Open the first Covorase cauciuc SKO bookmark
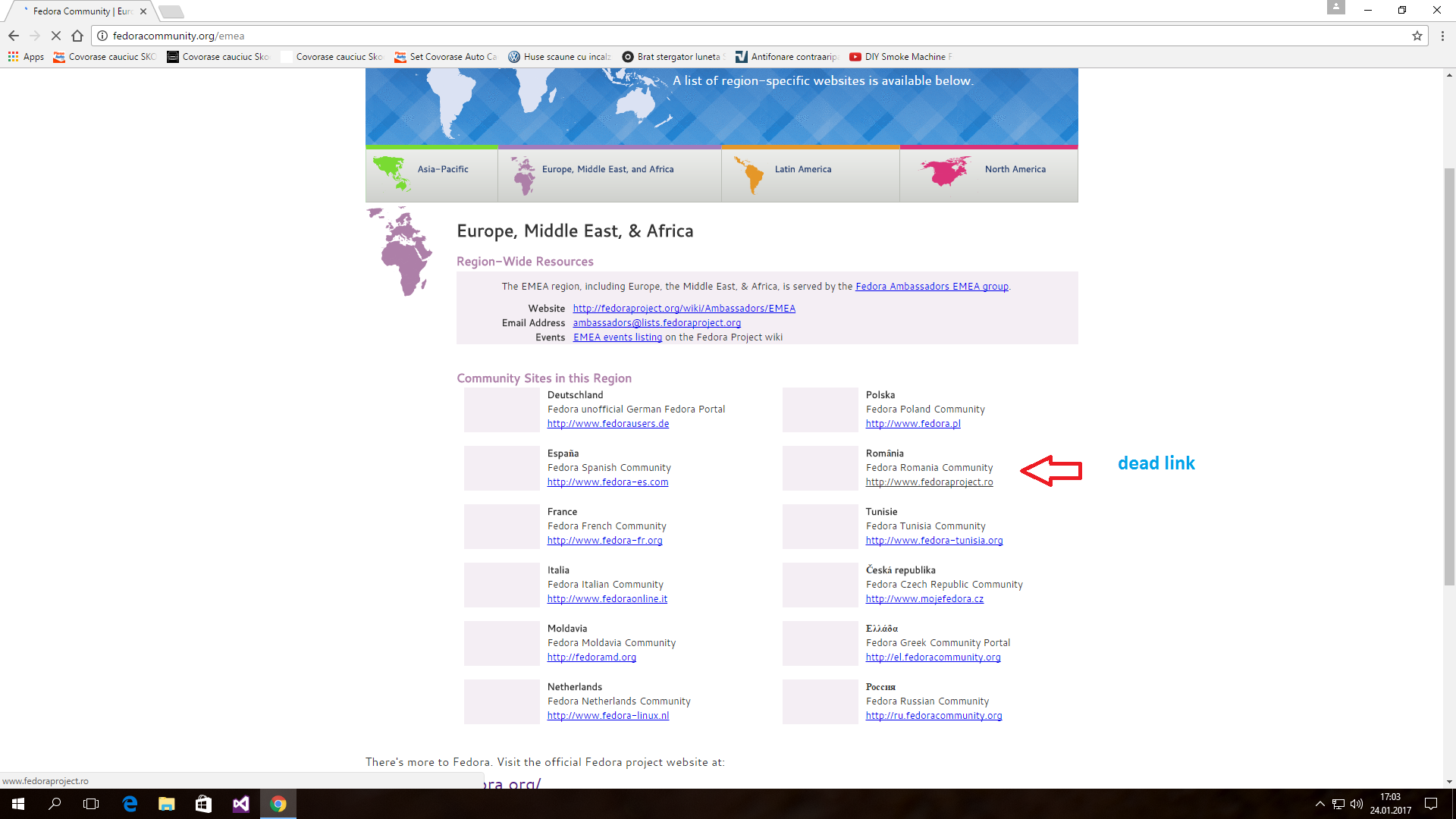Viewport: 1456px width, 819px height. (105, 57)
